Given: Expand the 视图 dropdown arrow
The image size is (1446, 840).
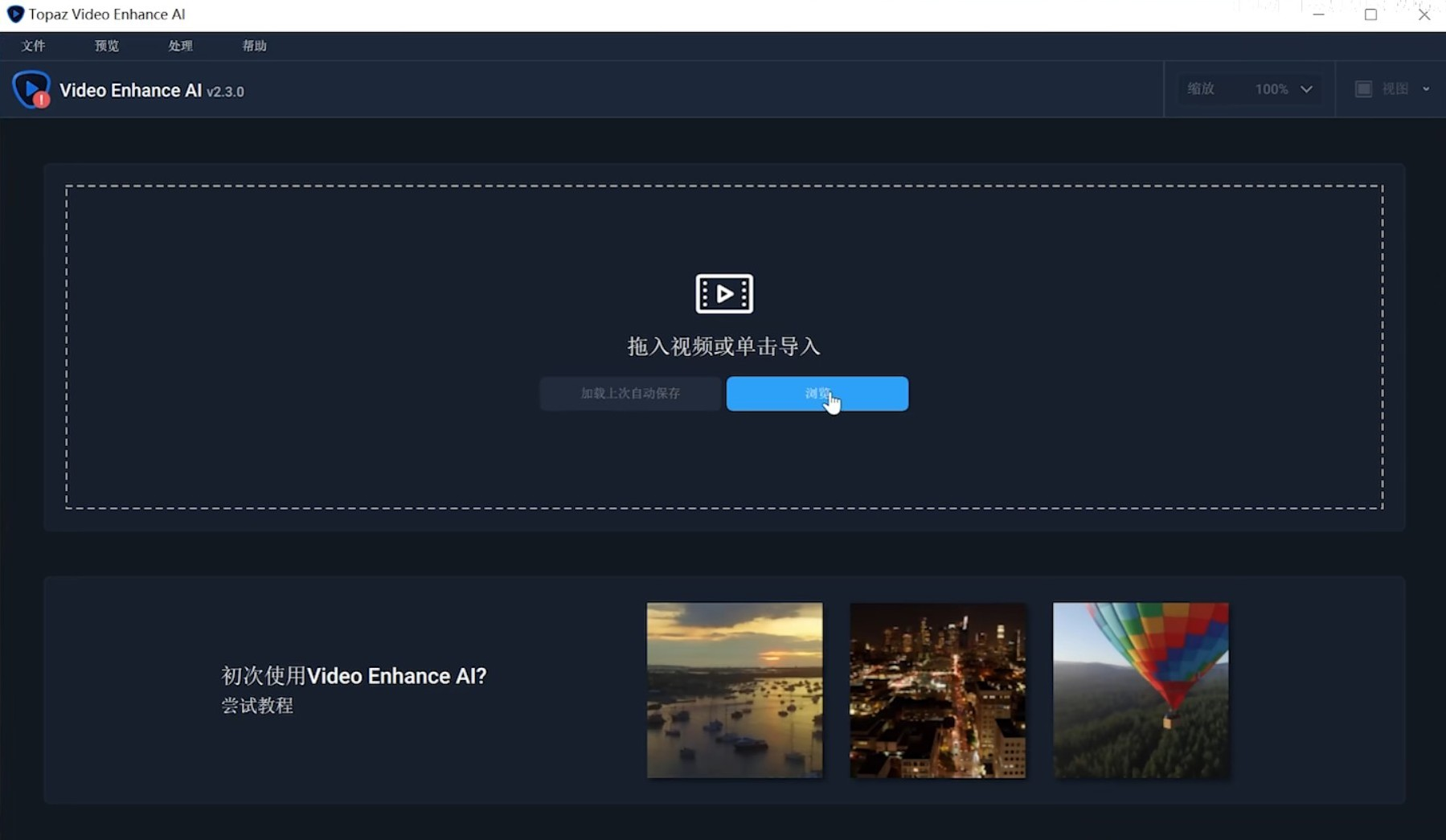Looking at the screenshot, I should 1426,89.
